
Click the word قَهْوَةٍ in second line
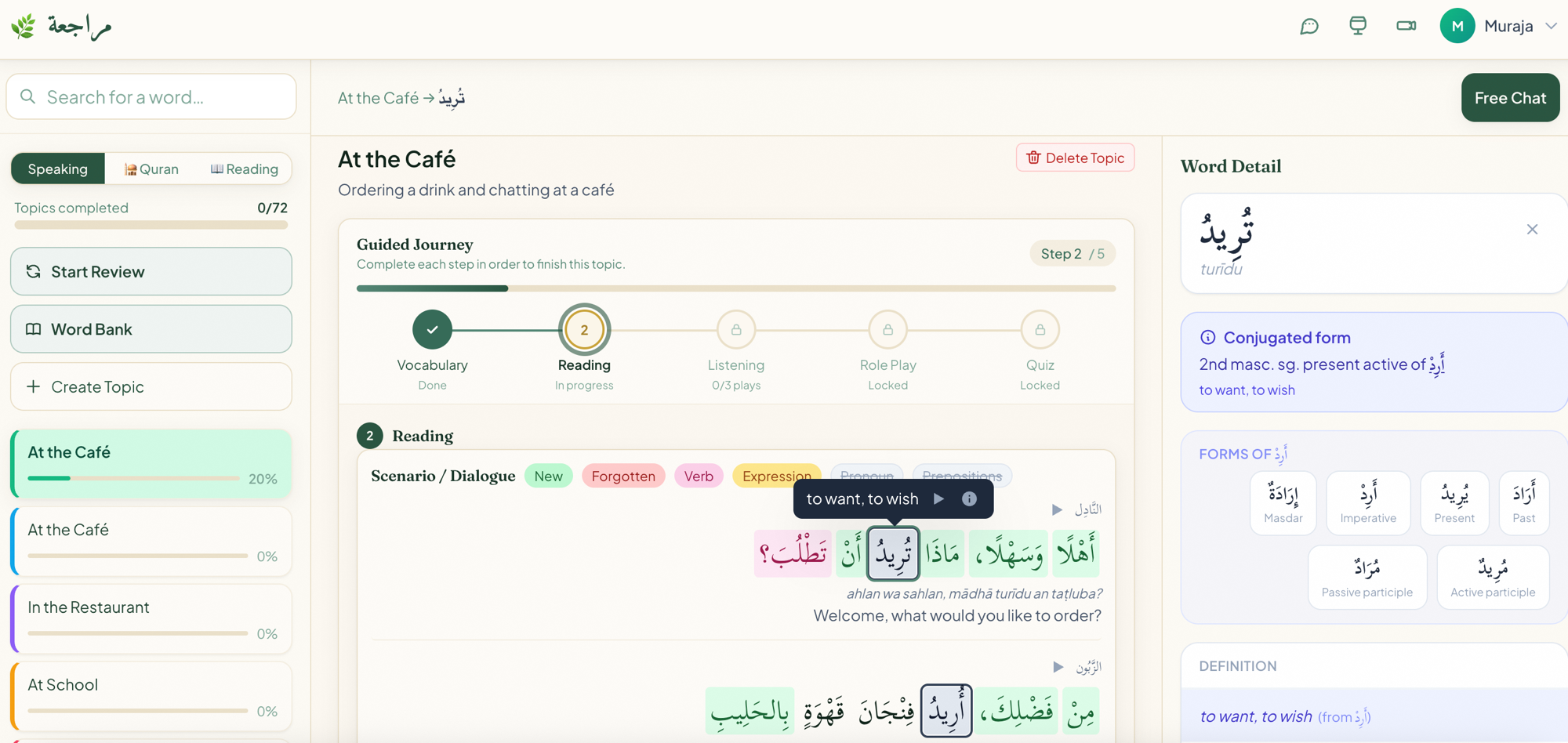coord(824,711)
